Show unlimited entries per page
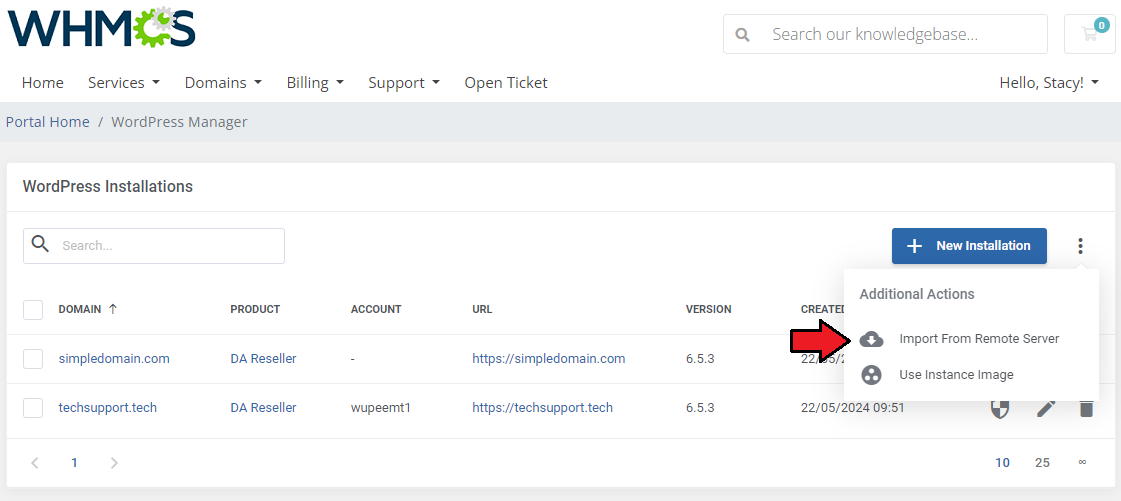 coord(1082,462)
